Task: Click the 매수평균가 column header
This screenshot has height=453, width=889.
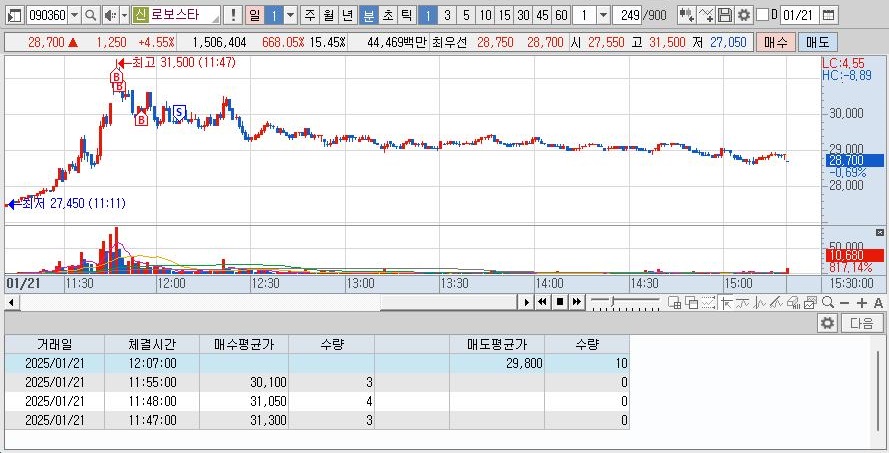Action: [244, 344]
